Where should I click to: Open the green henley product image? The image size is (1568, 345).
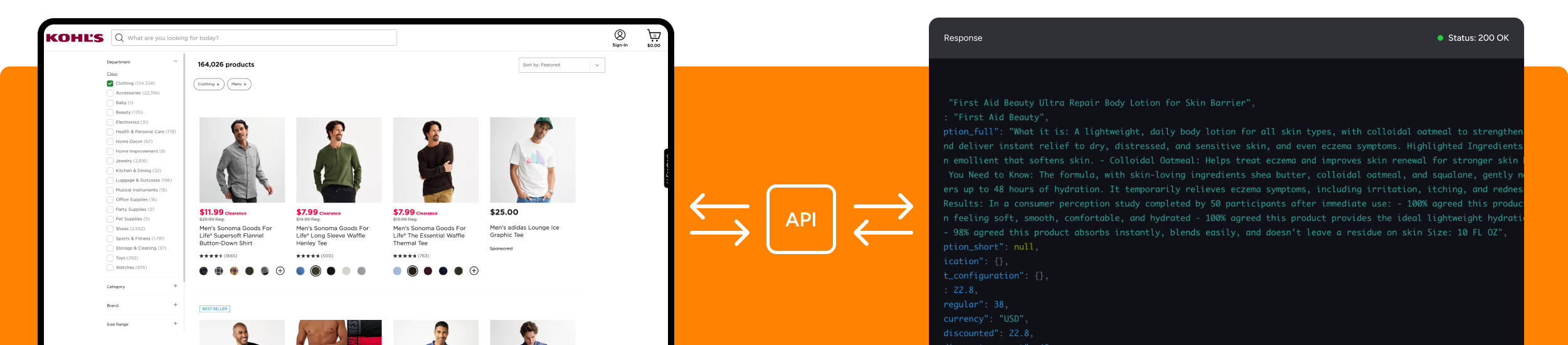coord(339,160)
